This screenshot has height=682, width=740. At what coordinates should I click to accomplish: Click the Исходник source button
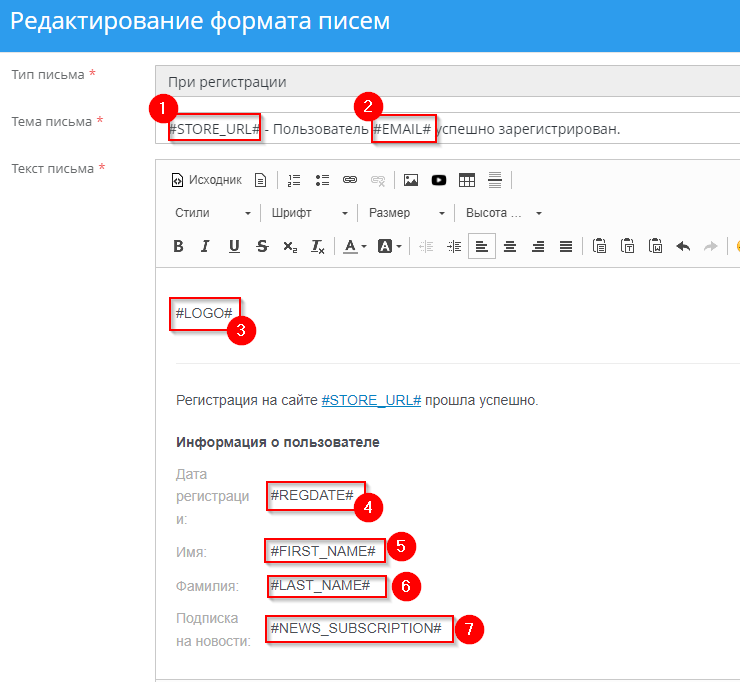click(207, 180)
